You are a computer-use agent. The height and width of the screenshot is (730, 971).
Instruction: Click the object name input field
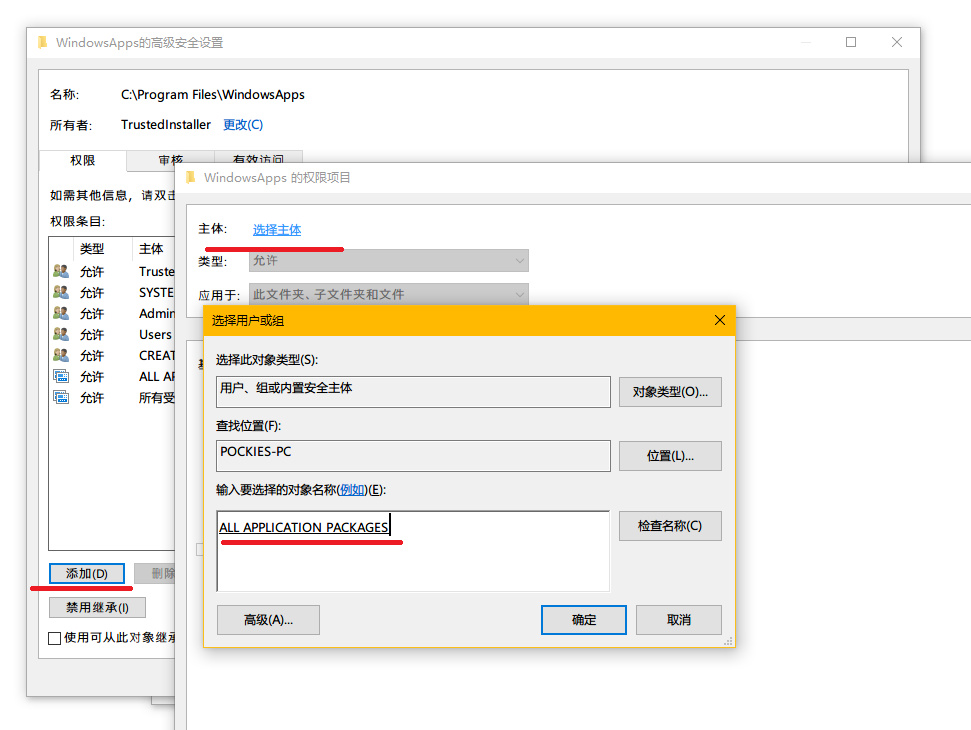click(412, 551)
